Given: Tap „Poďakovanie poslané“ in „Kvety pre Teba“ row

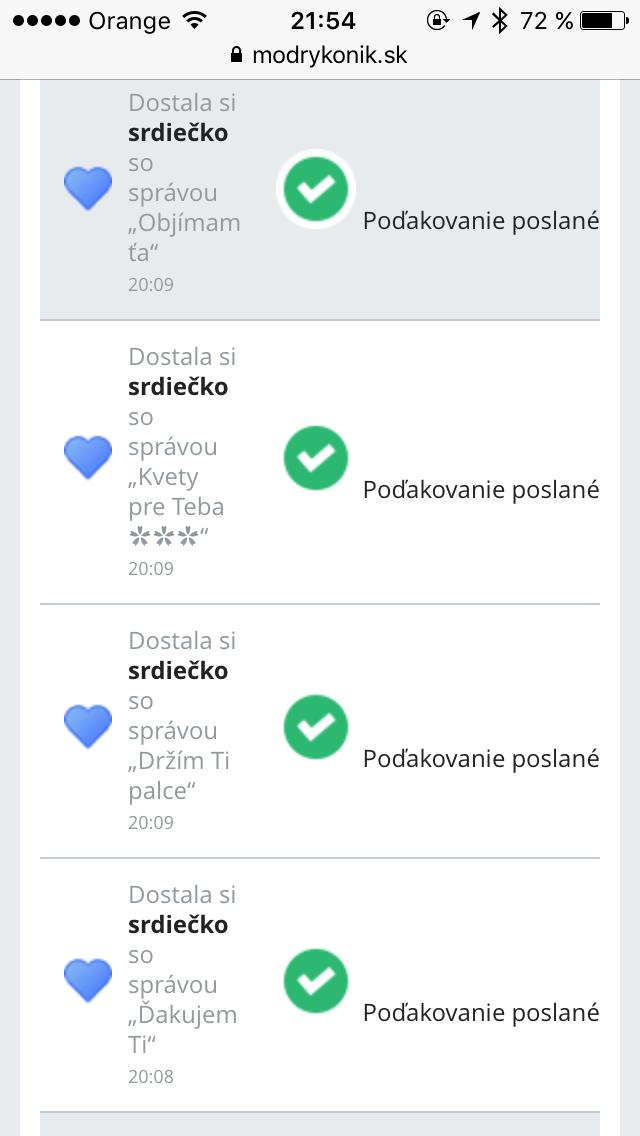Looking at the screenshot, I should (481, 489).
